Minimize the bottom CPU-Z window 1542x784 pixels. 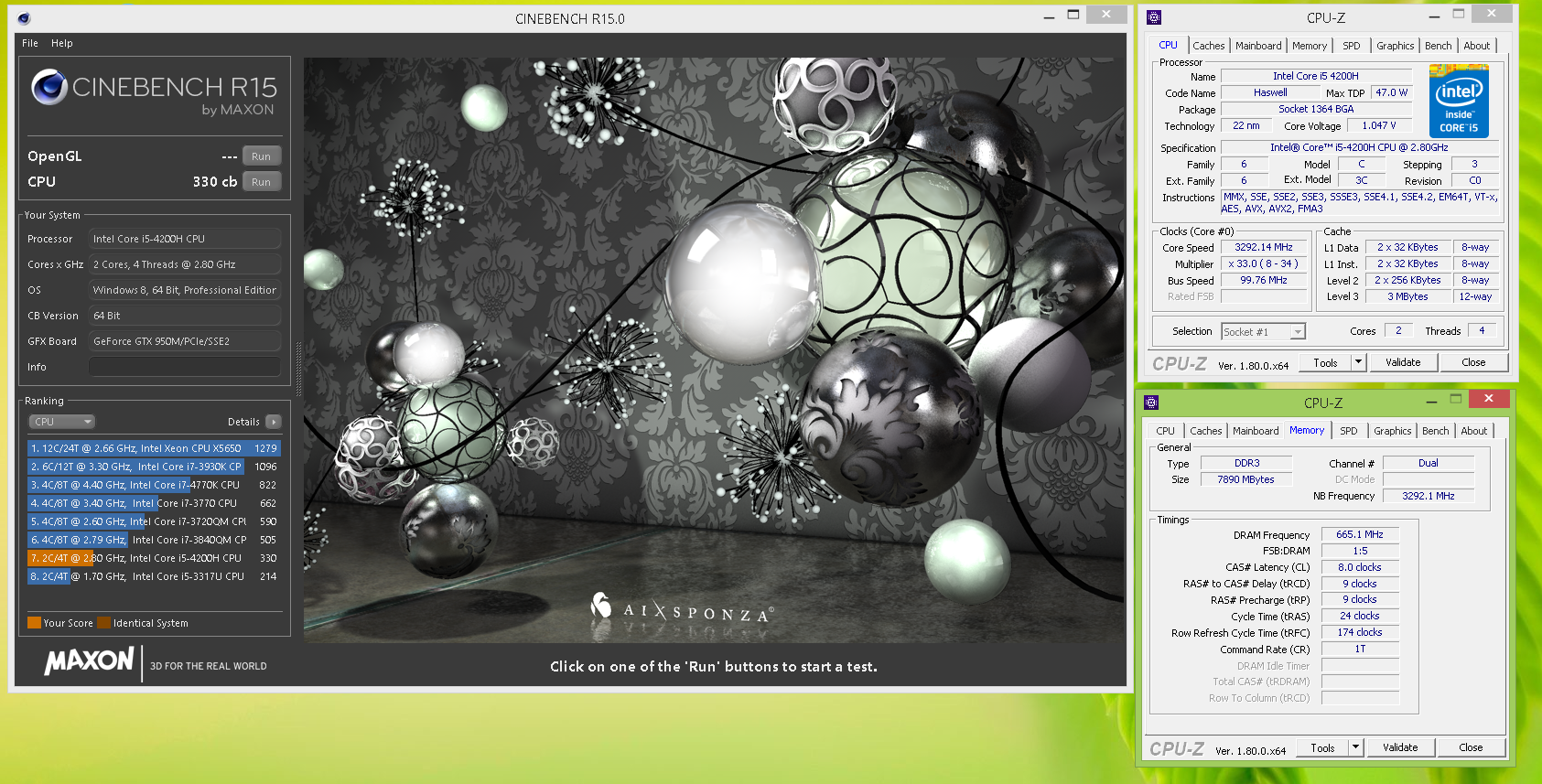[1431, 401]
